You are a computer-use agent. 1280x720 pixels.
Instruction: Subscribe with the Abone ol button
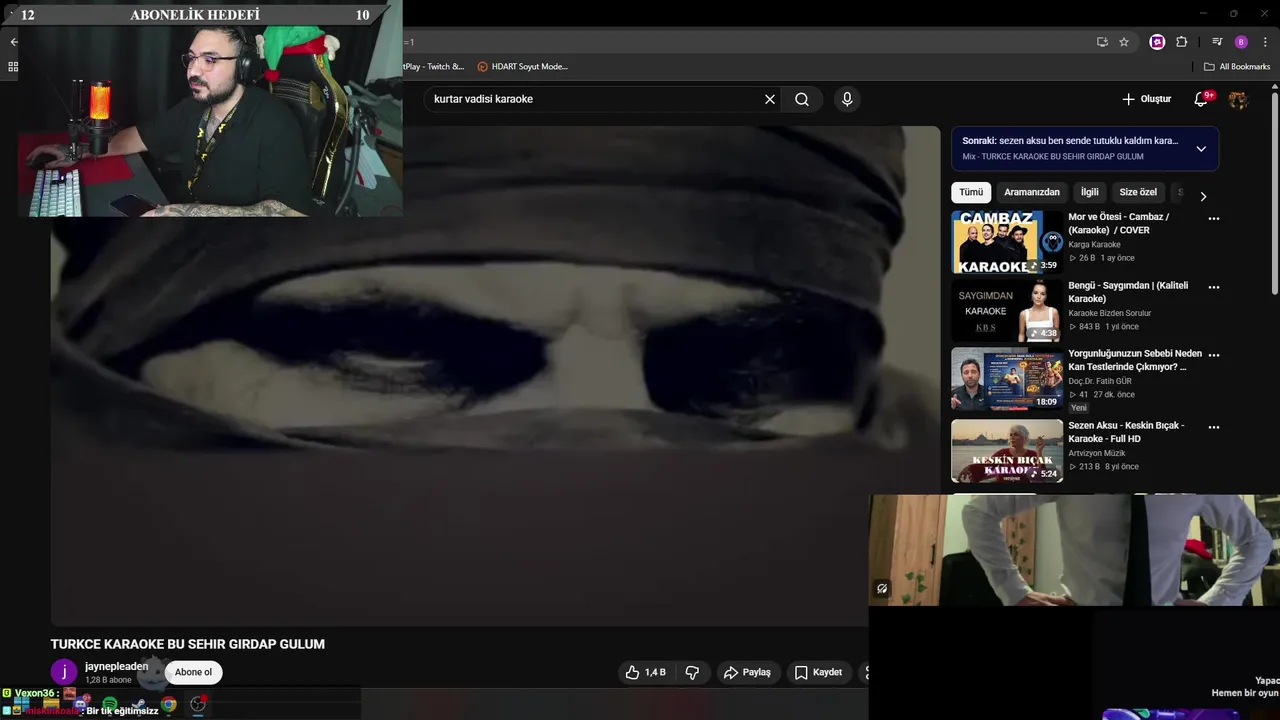pyautogui.click(x=193, y=672)
